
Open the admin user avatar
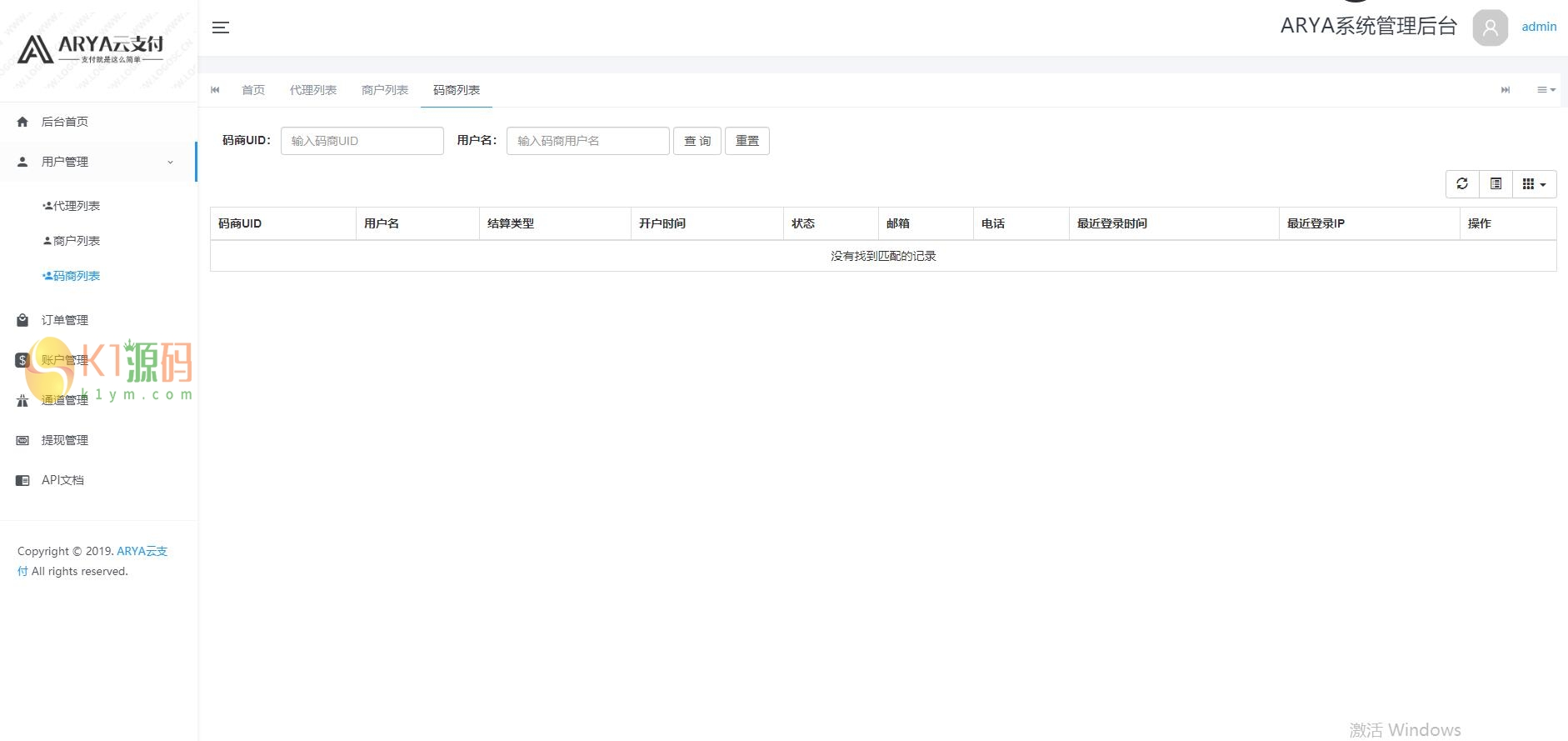click(1490, 28)
